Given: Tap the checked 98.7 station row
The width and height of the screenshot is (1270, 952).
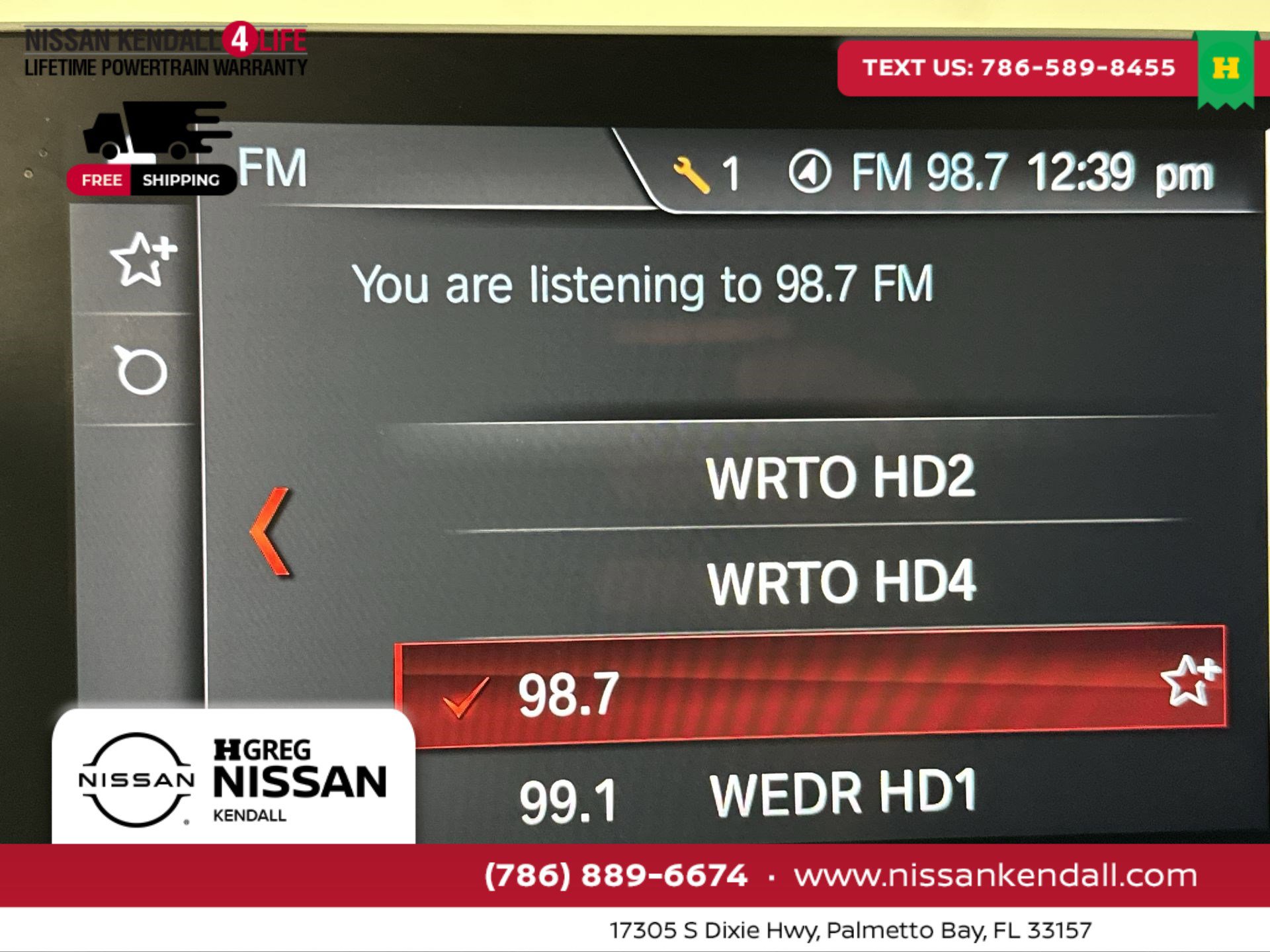Looking at the screenshot, I should [810, 689].
